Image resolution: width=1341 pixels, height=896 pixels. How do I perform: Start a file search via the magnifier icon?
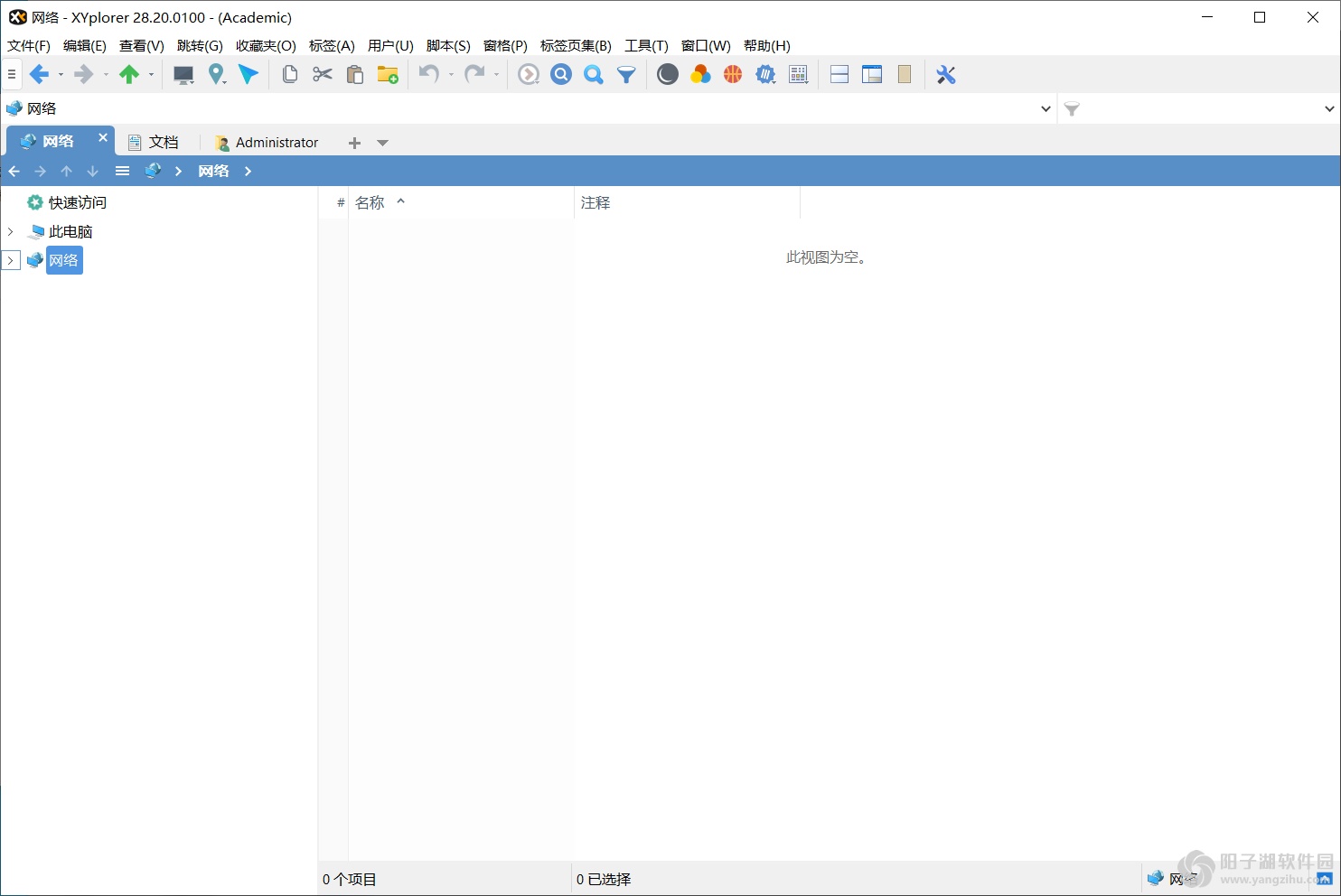pyautogui.click(x=561, y=74)
